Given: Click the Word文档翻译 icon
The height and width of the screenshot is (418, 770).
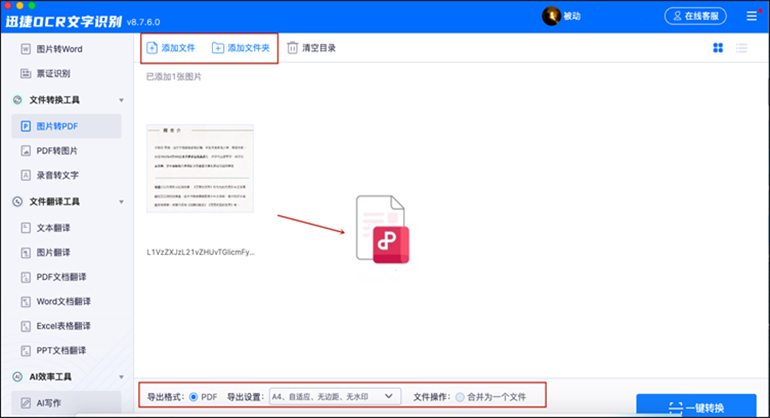Looking at the screenshot, I should point(26,302).
